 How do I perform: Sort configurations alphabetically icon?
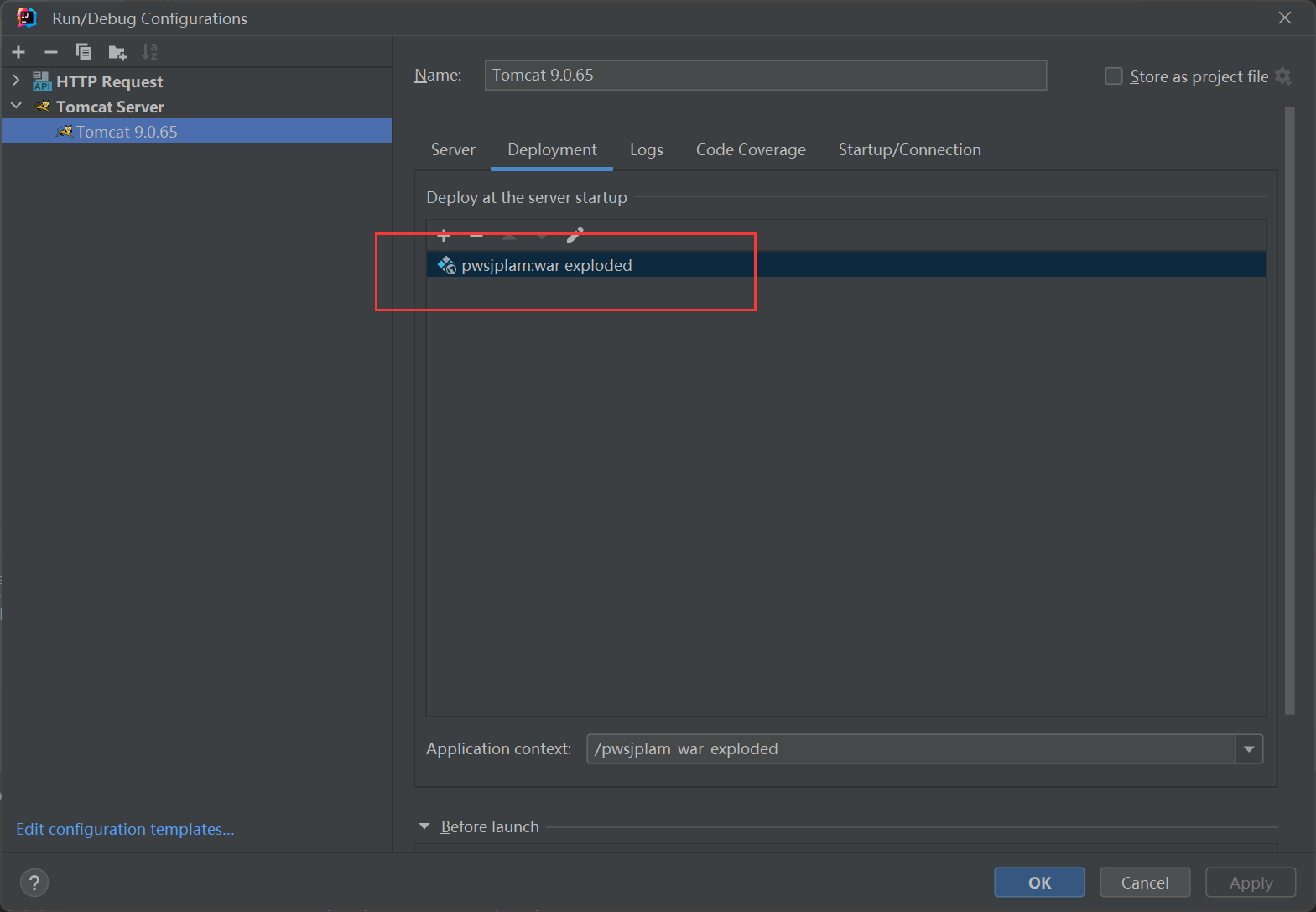click(149, 52)
